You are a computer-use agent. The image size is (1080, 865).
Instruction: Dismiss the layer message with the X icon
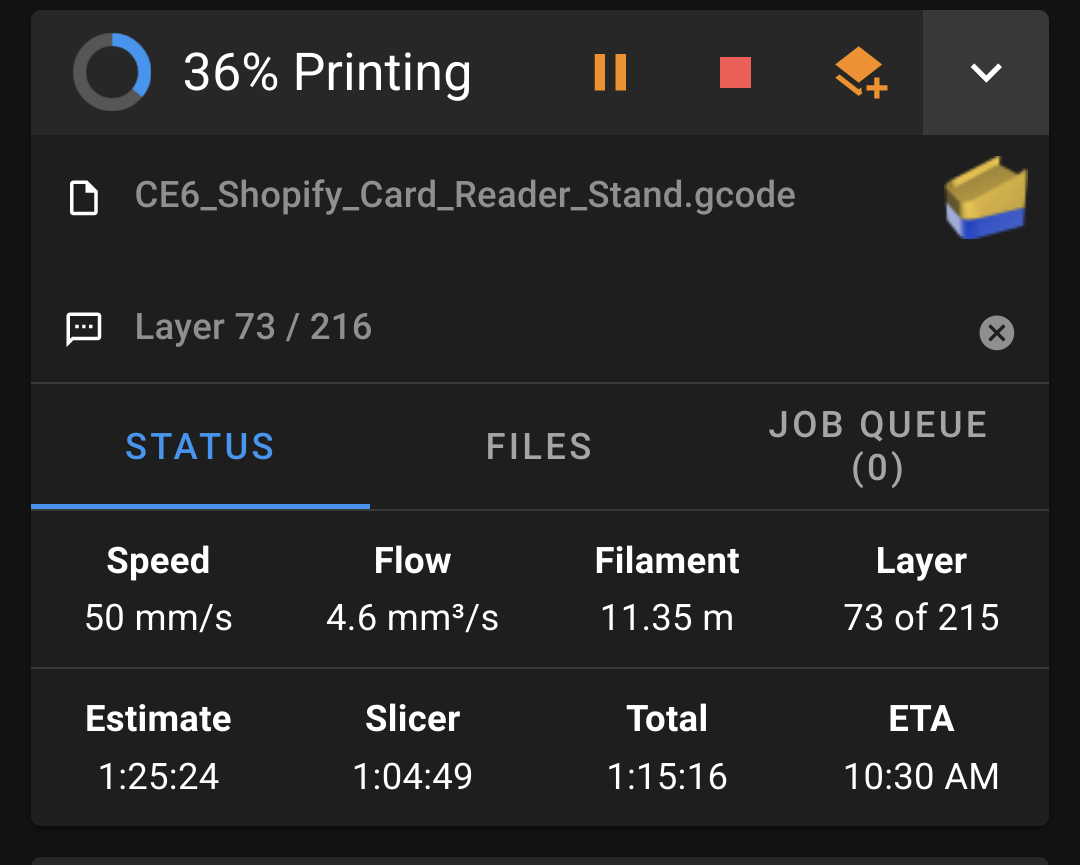coord(996,333)
